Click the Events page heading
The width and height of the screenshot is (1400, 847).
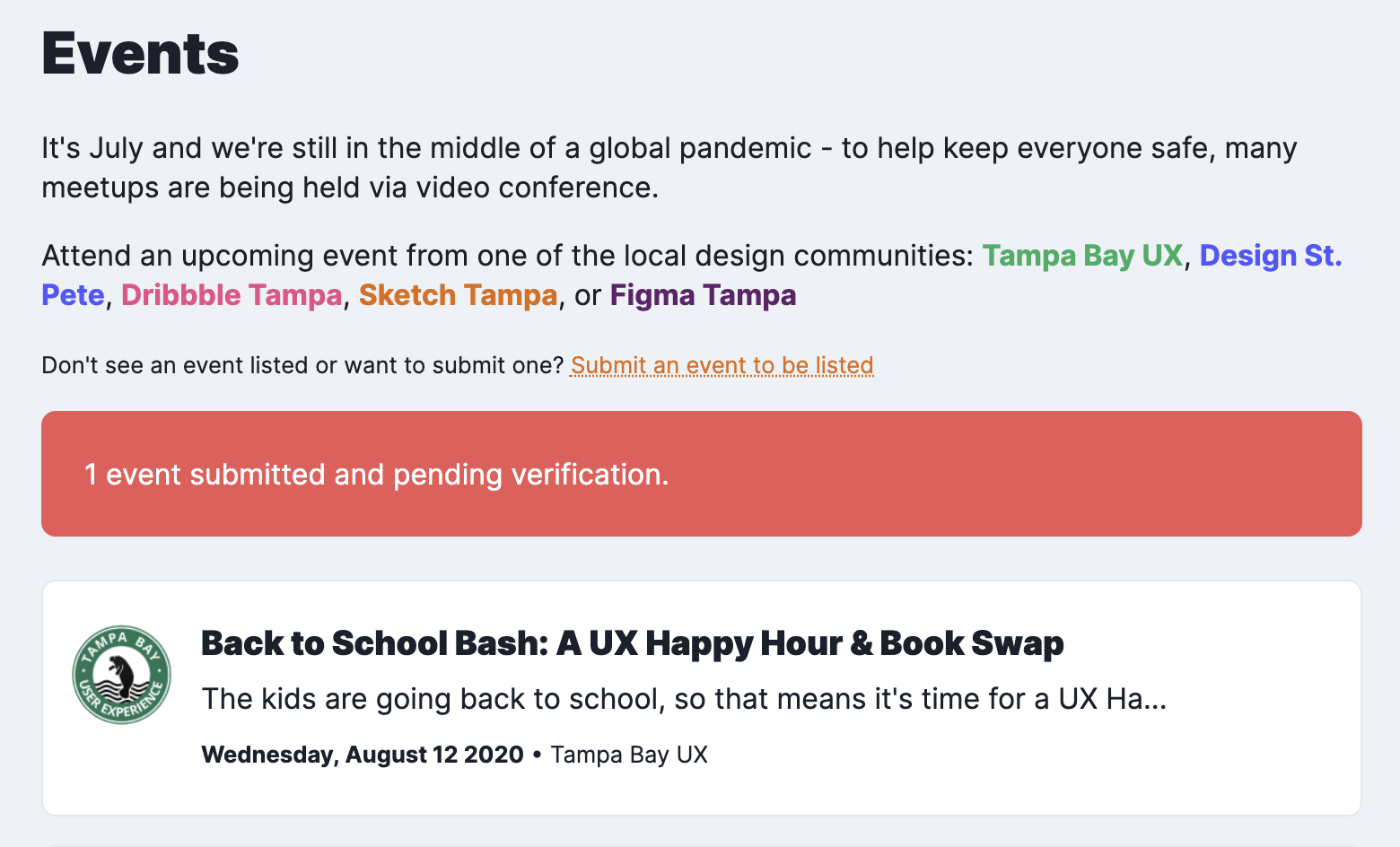click(x=140, y=54)
